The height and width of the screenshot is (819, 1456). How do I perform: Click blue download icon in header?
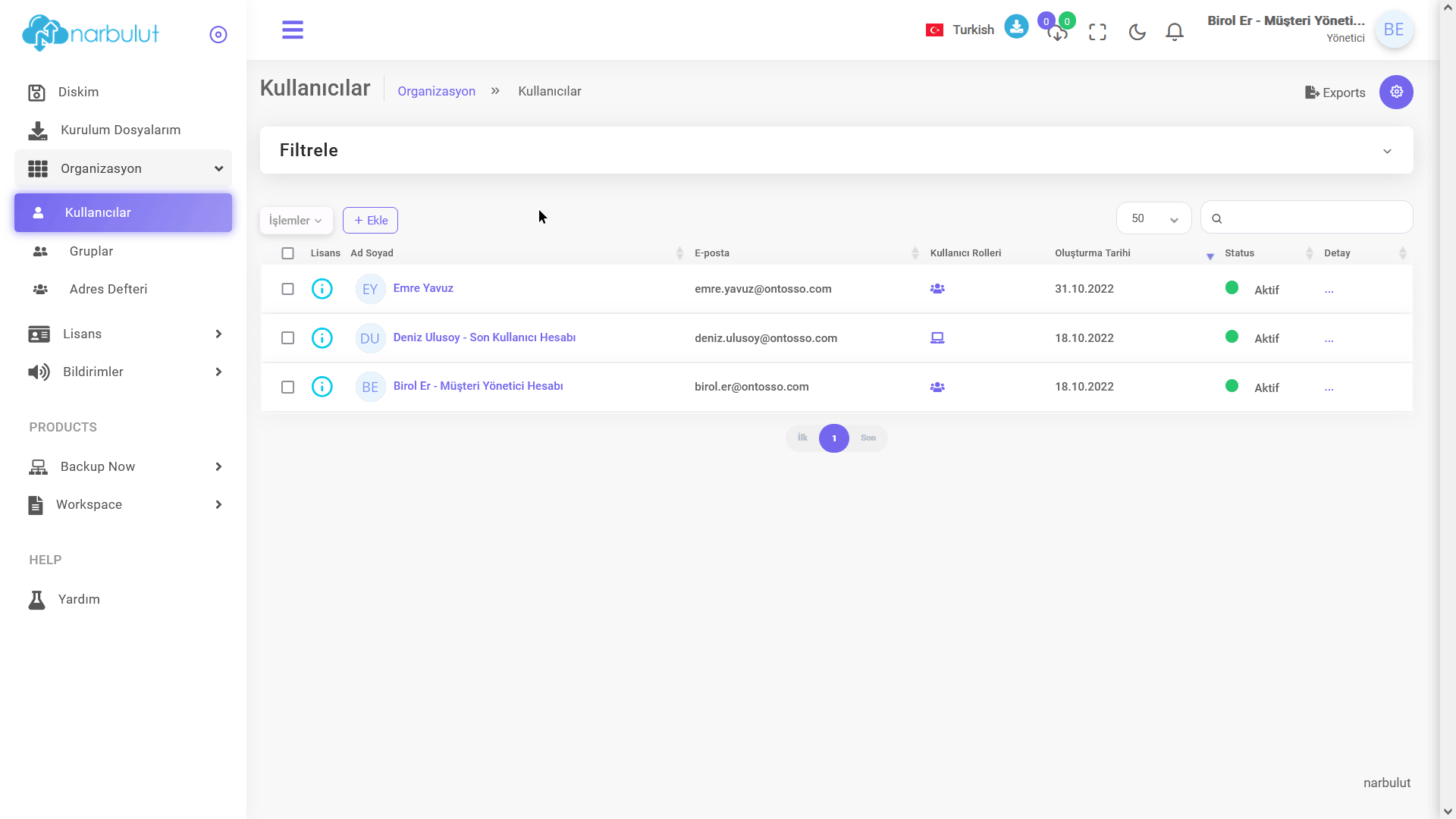tap(1016, 27)
